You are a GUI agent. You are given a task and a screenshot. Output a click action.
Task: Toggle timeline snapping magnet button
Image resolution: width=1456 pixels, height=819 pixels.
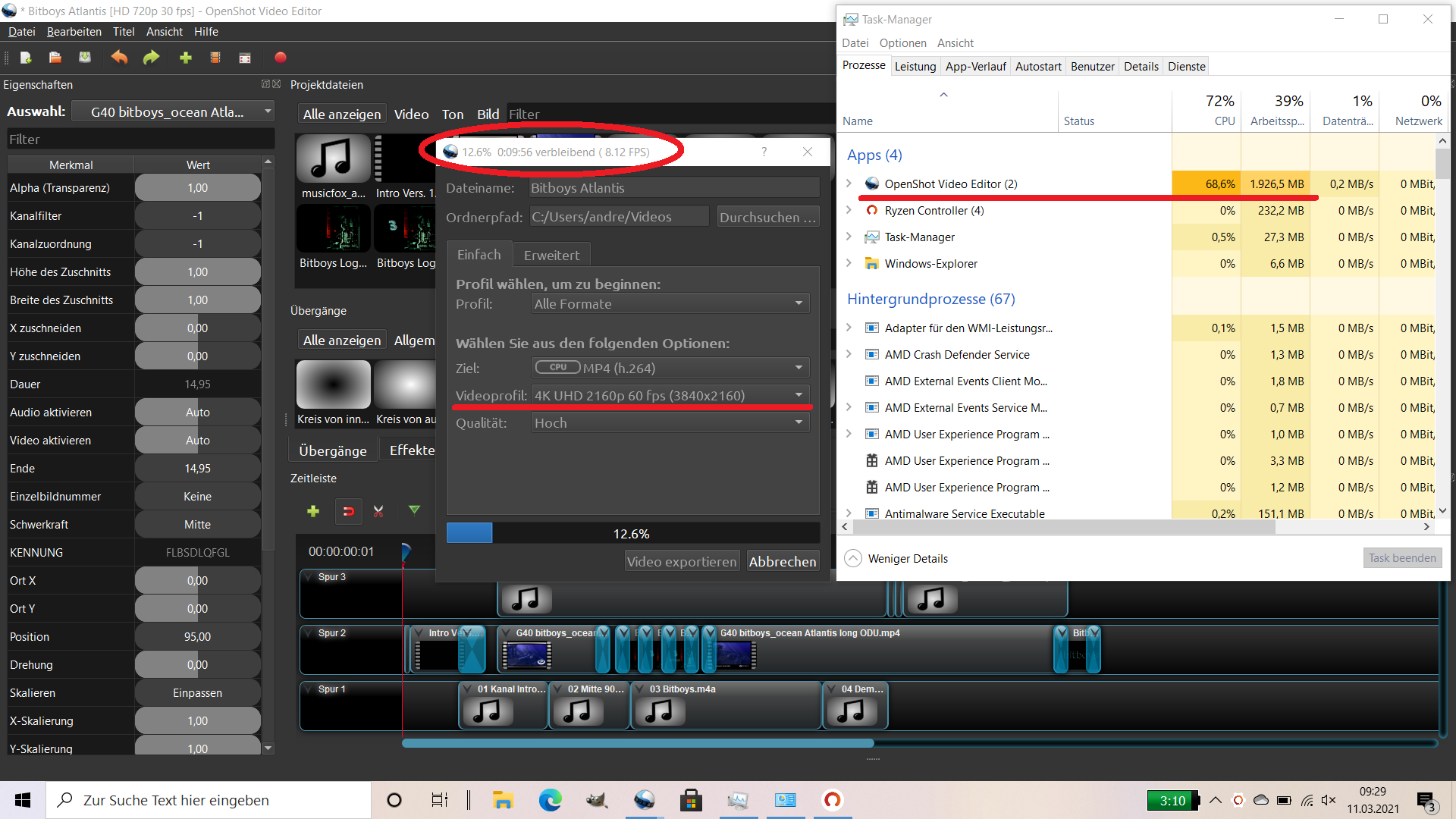click(349, 511)
